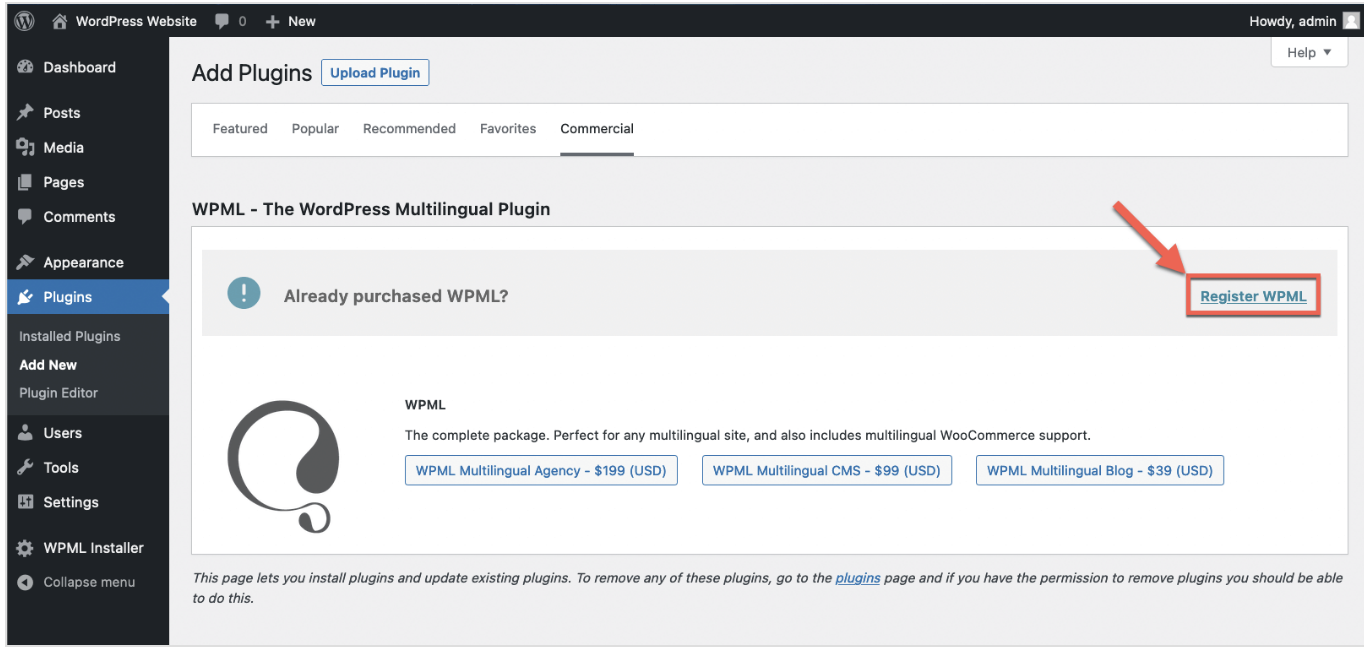Viewport: 1364px width, 650px height.
Task: Click the exclamation info icon beside the purchase notice
Action: [243, 293]
